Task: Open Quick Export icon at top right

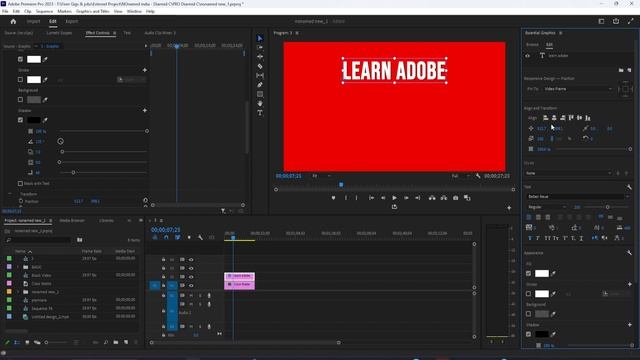Action: [616, 21]
